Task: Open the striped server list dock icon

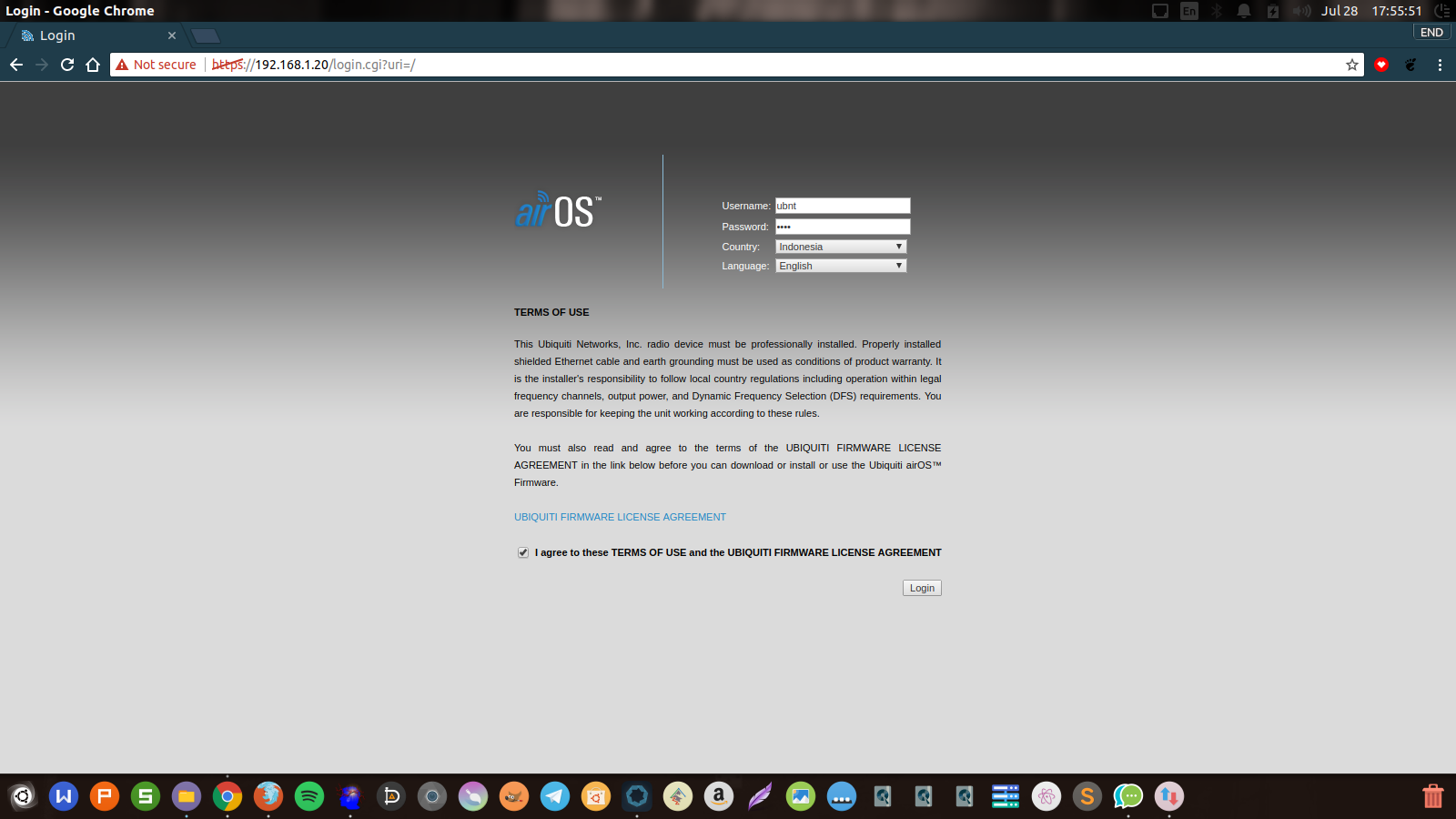Action: [1006, 796]
